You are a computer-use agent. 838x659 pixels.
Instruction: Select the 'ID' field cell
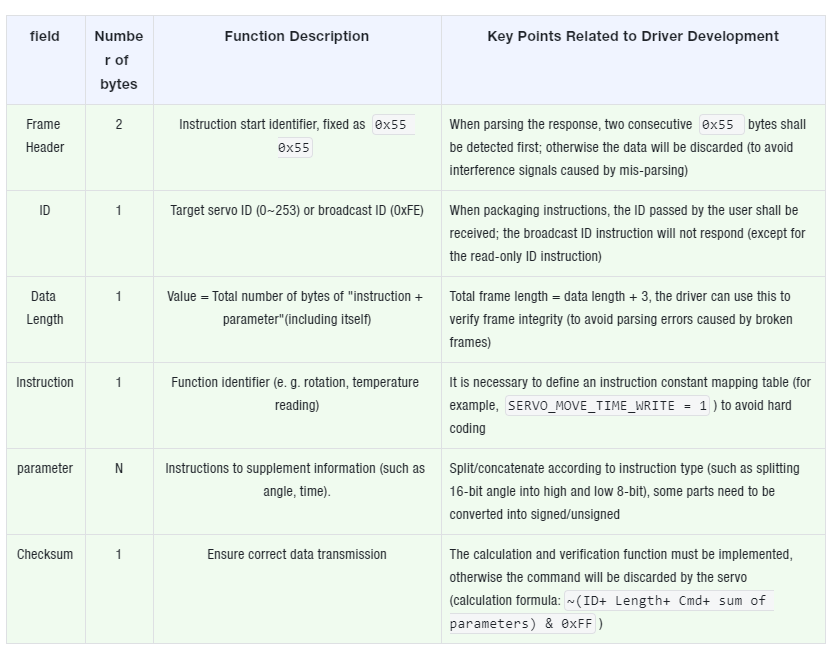[x=45, y=234]
